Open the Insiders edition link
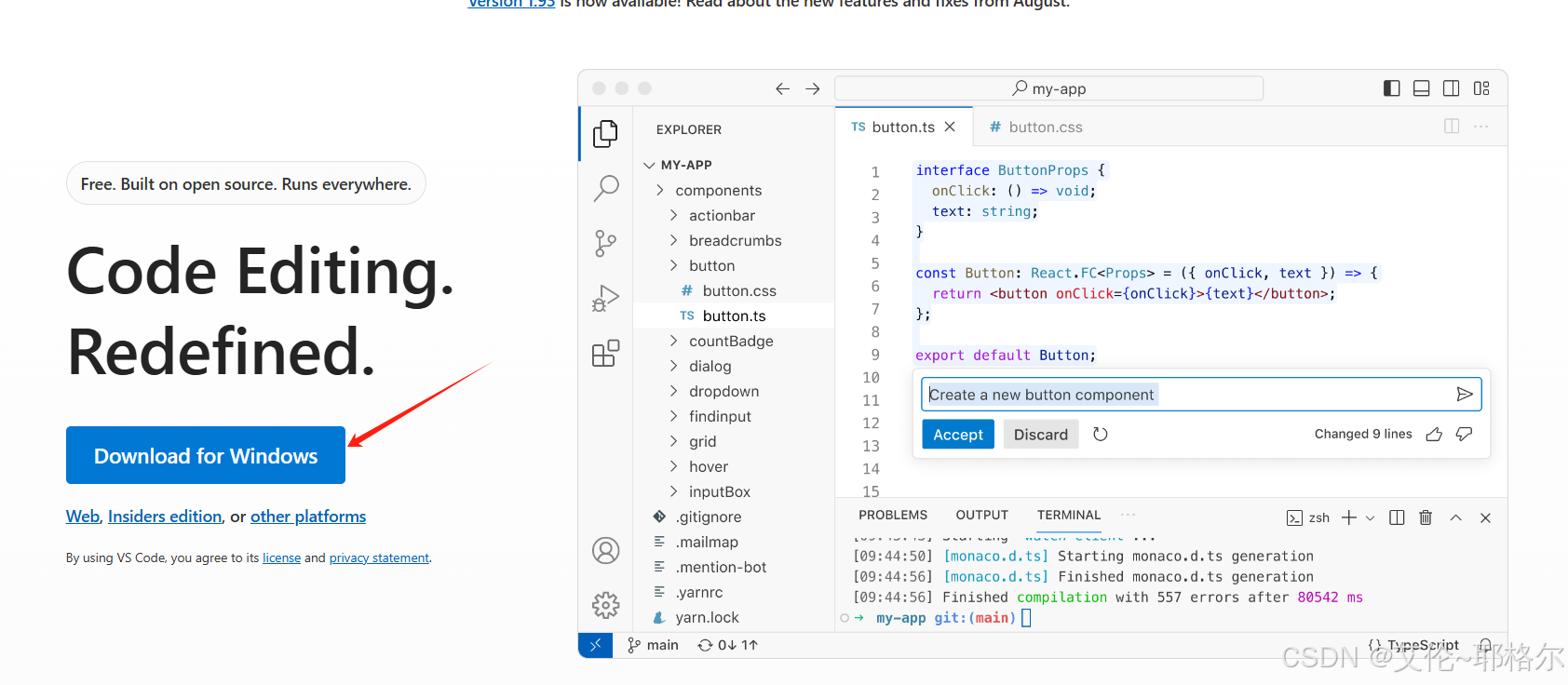The height and width of the screenshot is (685, 1568). [165, 517]
